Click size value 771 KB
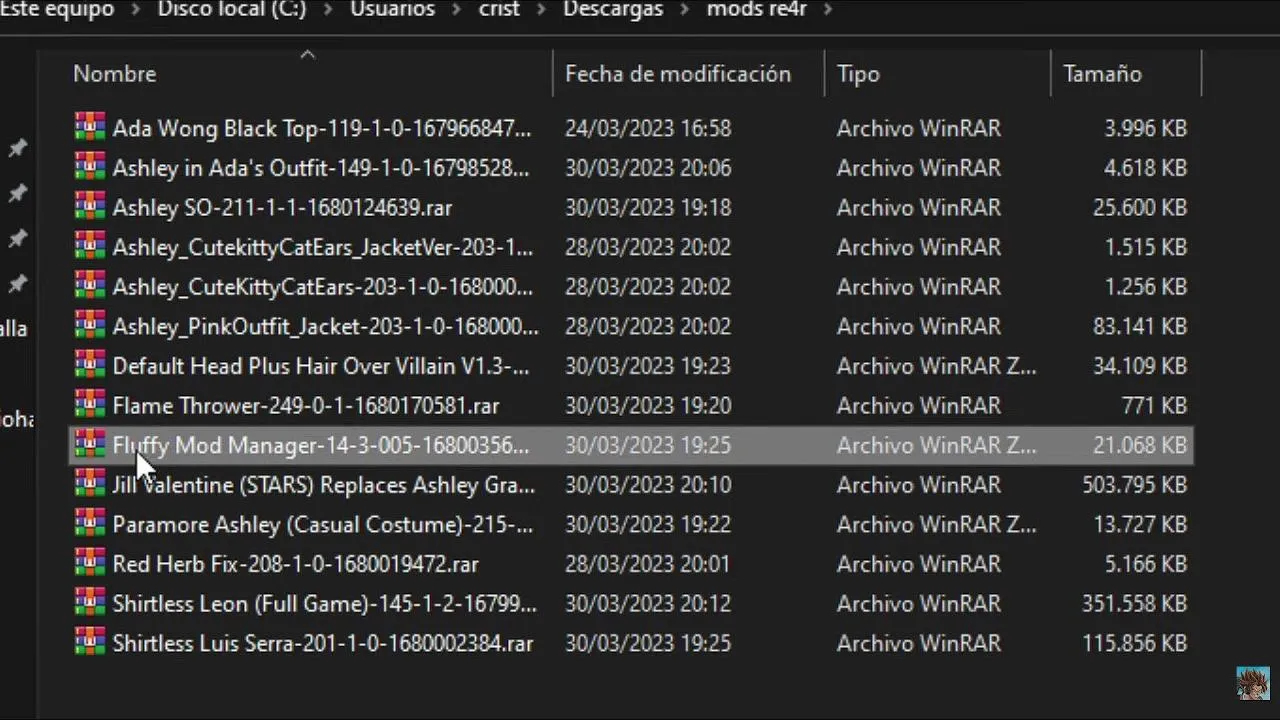The width and height of the screenshot is (1280, 720). [x=1153, y=406]
